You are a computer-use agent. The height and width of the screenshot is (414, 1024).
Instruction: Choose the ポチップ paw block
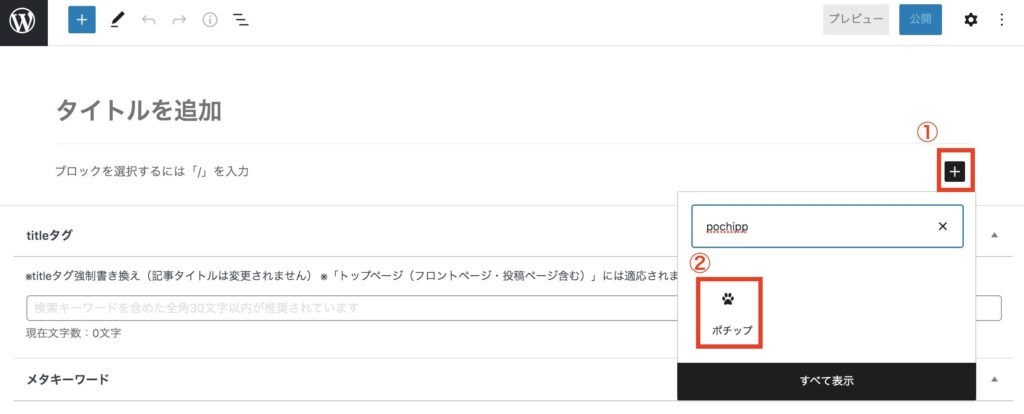click(x=729, y=312)
